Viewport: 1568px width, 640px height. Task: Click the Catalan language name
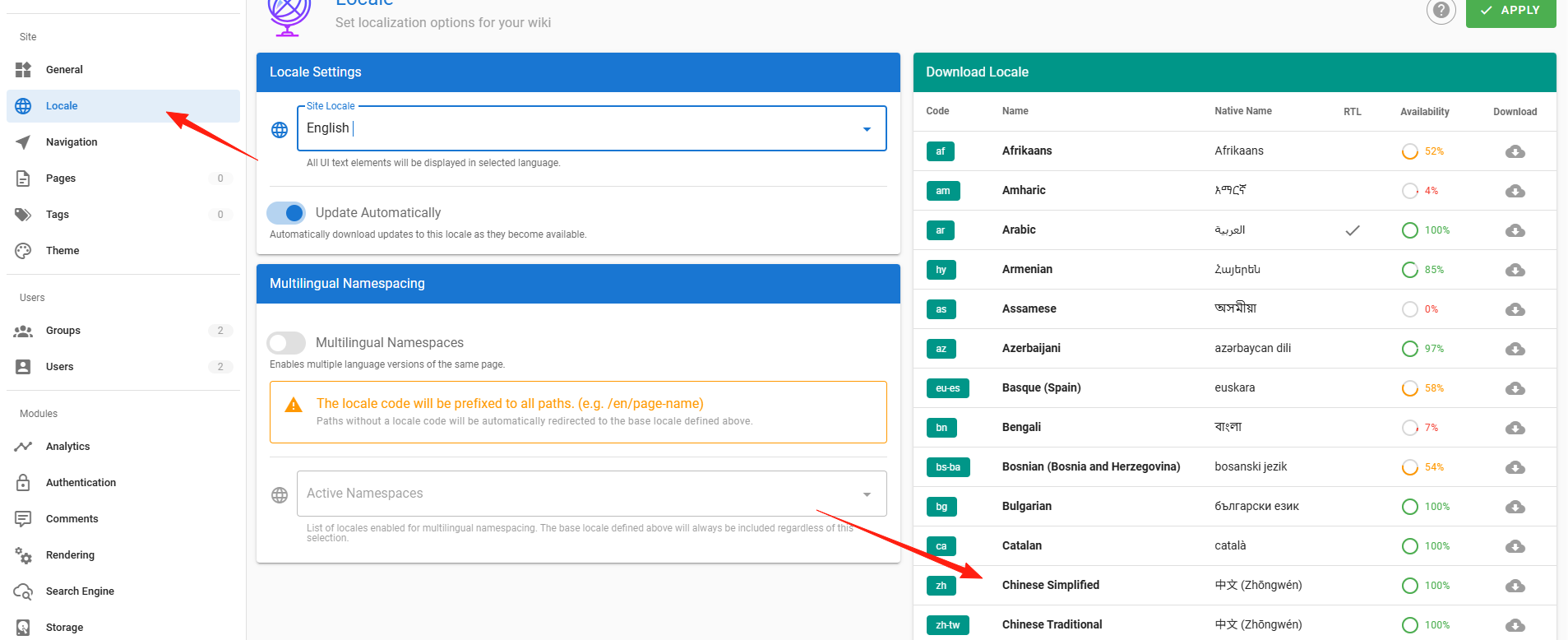[1022, 545]
